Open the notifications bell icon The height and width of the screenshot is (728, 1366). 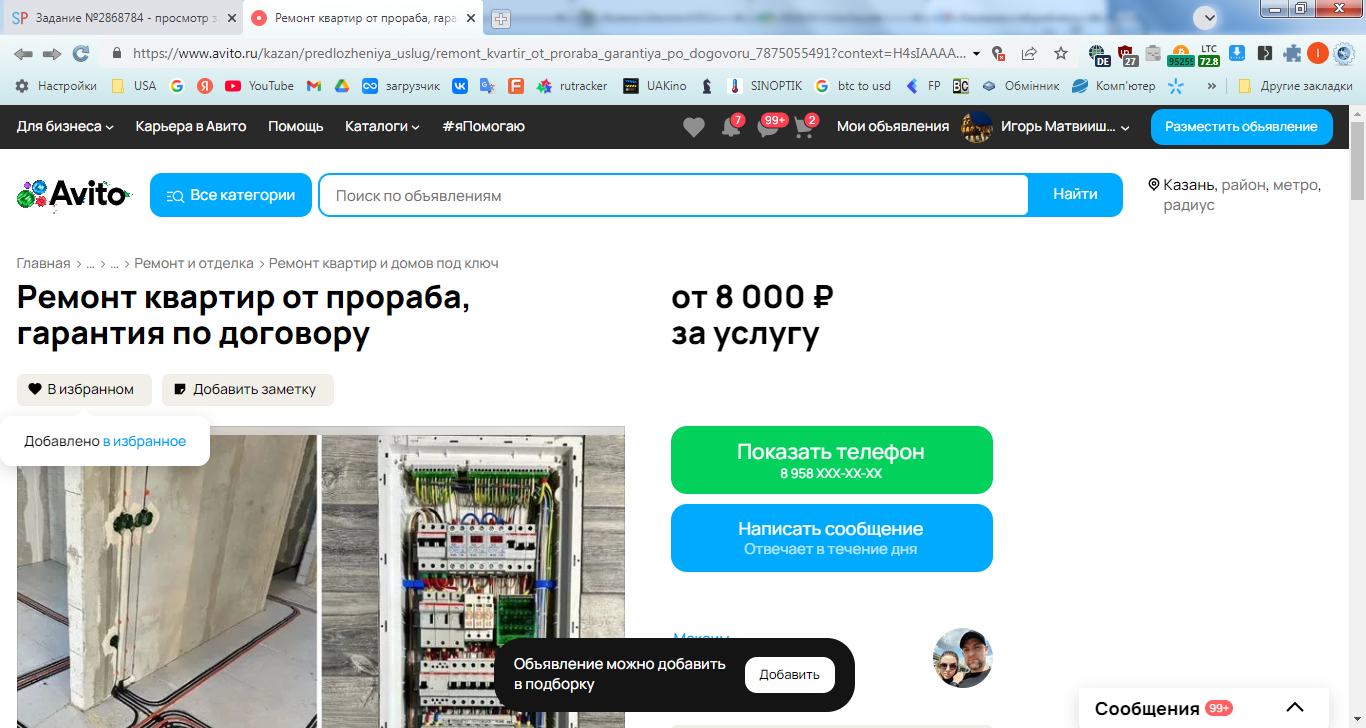pos(731,127)
